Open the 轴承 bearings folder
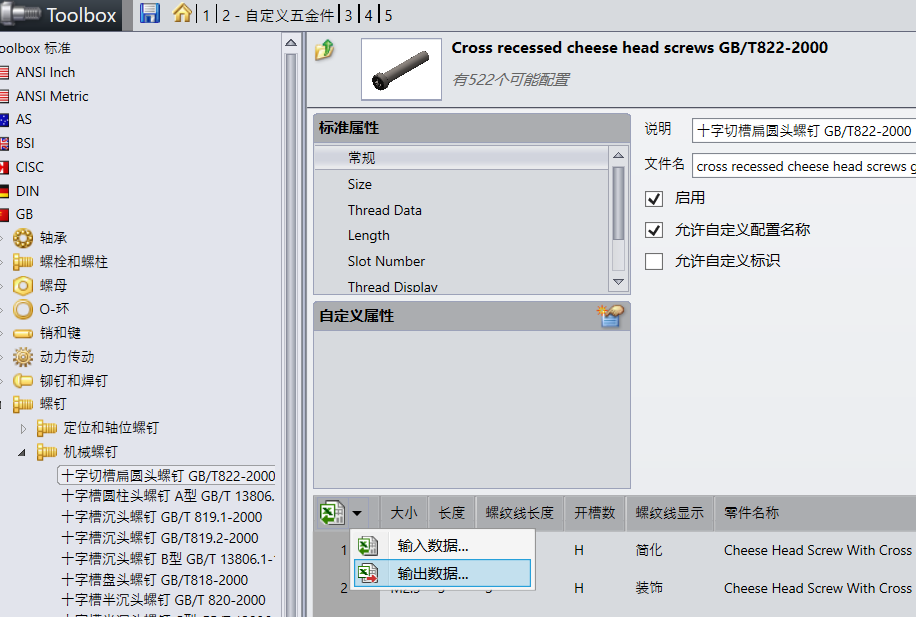This screenshot has height=617, width=916. (53, 238)
